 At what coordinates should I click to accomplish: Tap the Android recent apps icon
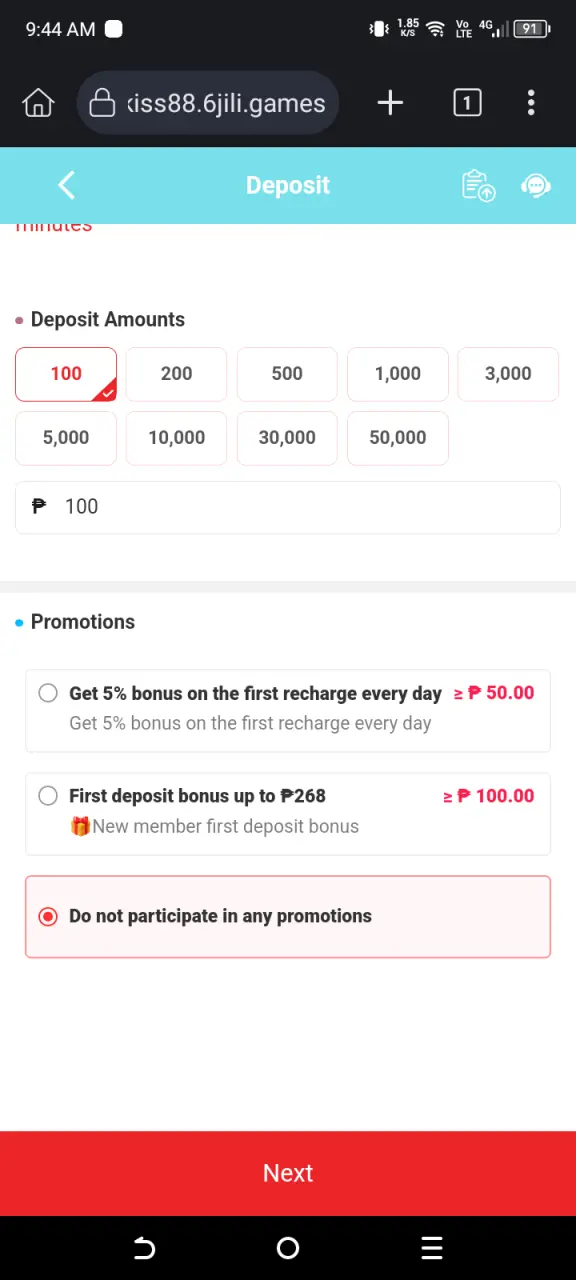coord(432,1248)
